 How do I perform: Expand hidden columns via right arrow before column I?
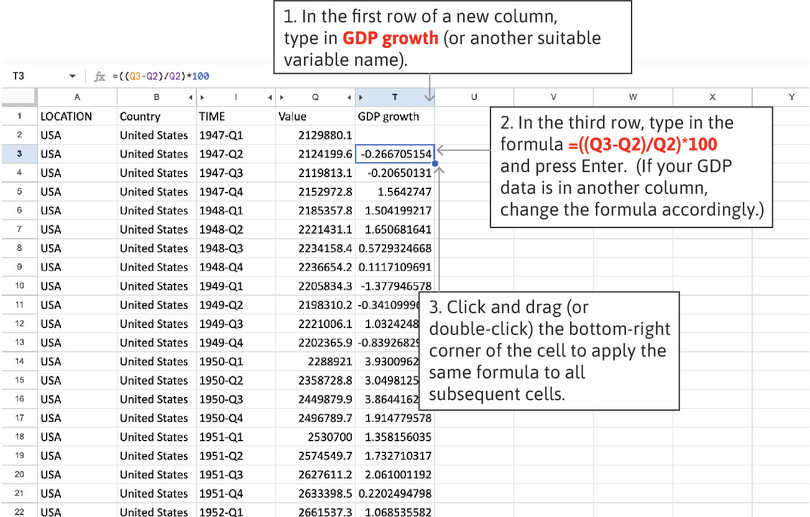(202, 97)
